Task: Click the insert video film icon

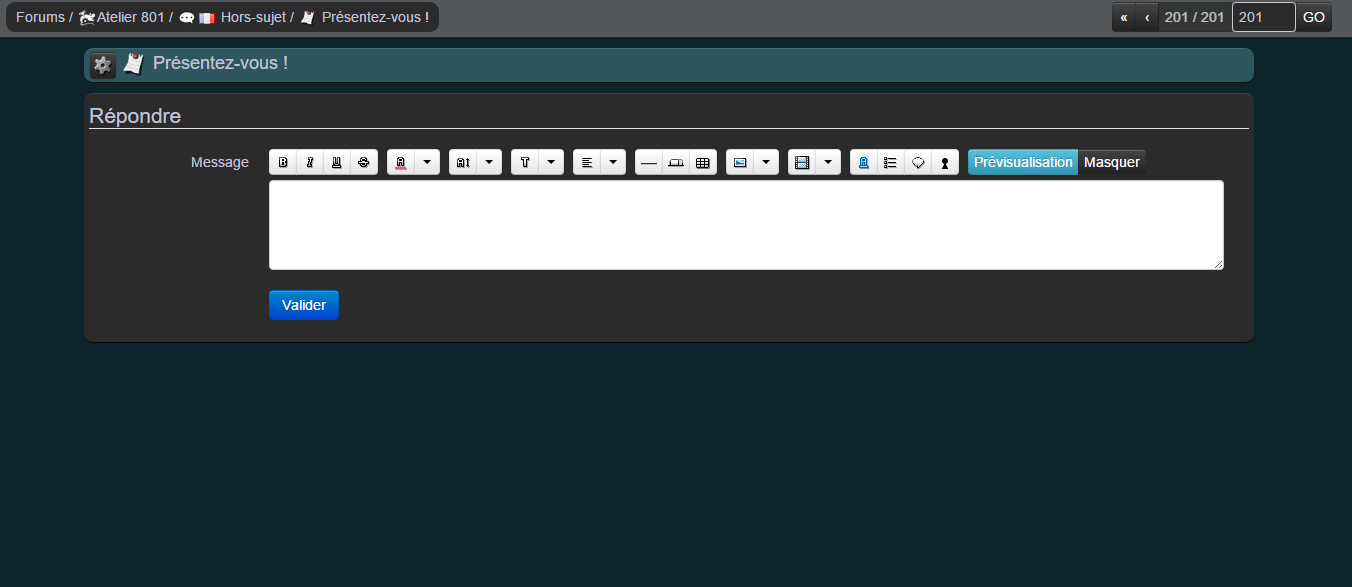Action: (802, 162)
